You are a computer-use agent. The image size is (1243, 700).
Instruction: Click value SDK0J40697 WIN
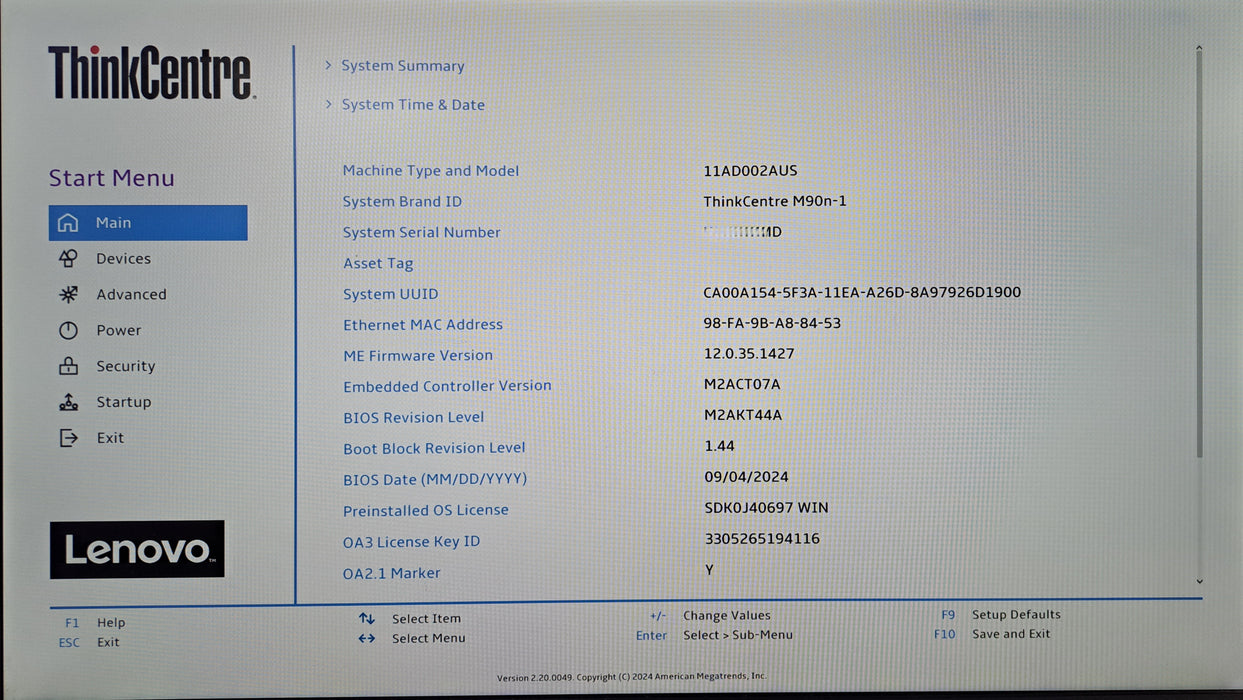(x=766, y=508)
